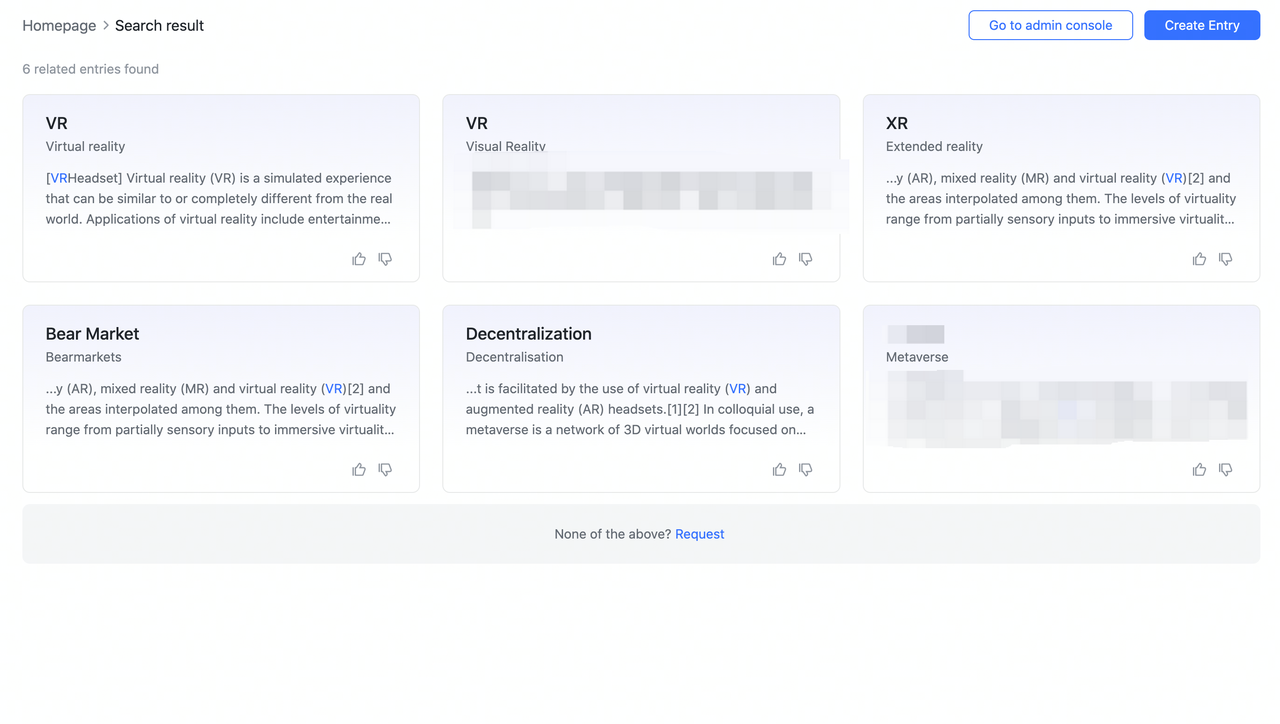
Task: Like the Bear Market entry
Action: coord(359,469)
